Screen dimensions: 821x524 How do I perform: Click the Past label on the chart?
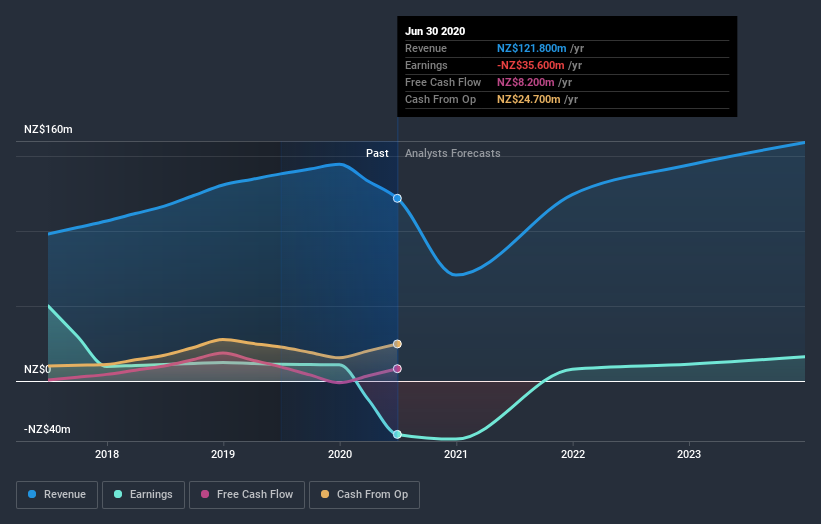pos(377,153)
